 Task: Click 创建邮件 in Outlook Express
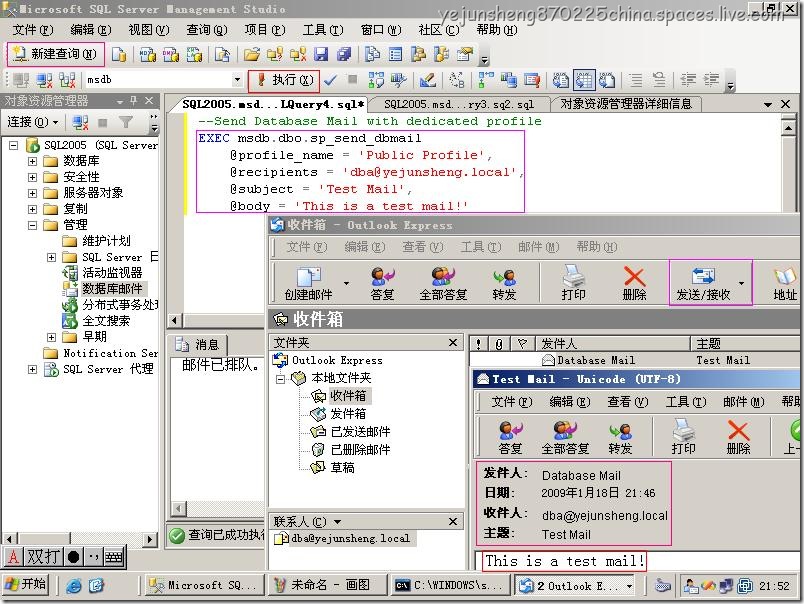click(x=308, y=284)
